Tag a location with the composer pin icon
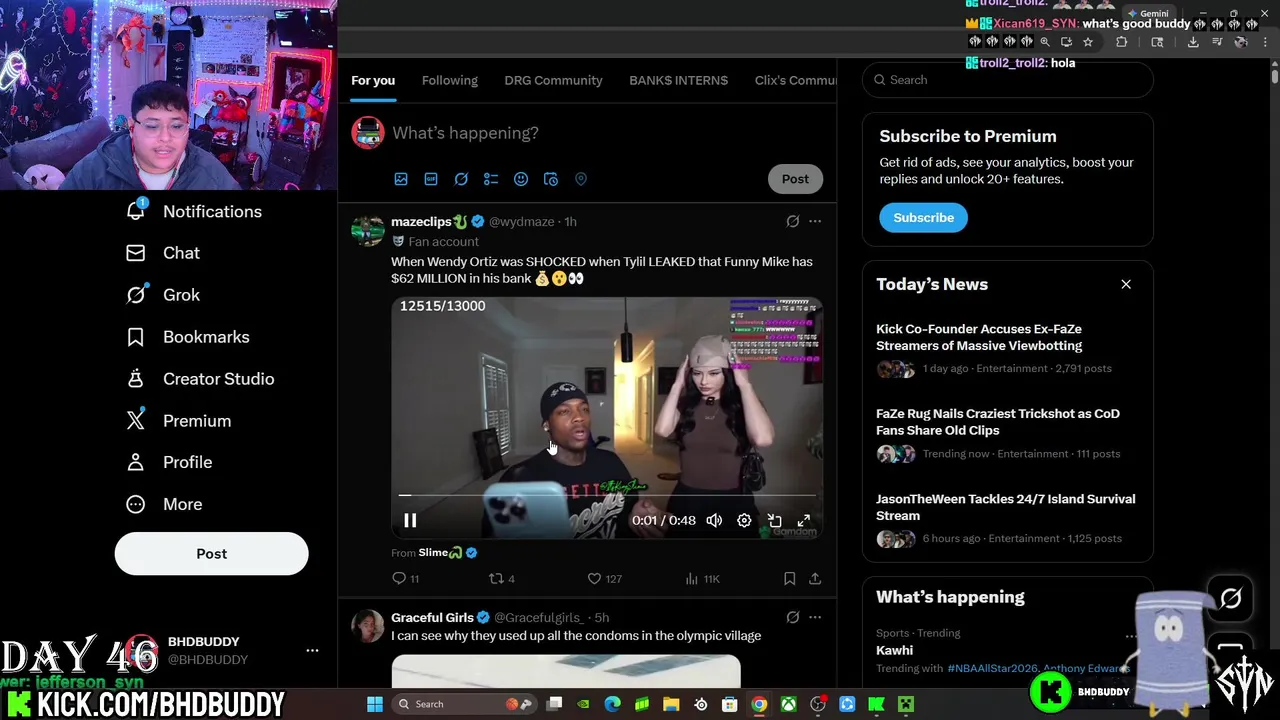Screen dimensions: 1280x720 pyautogui.click(x=581, y=179)
